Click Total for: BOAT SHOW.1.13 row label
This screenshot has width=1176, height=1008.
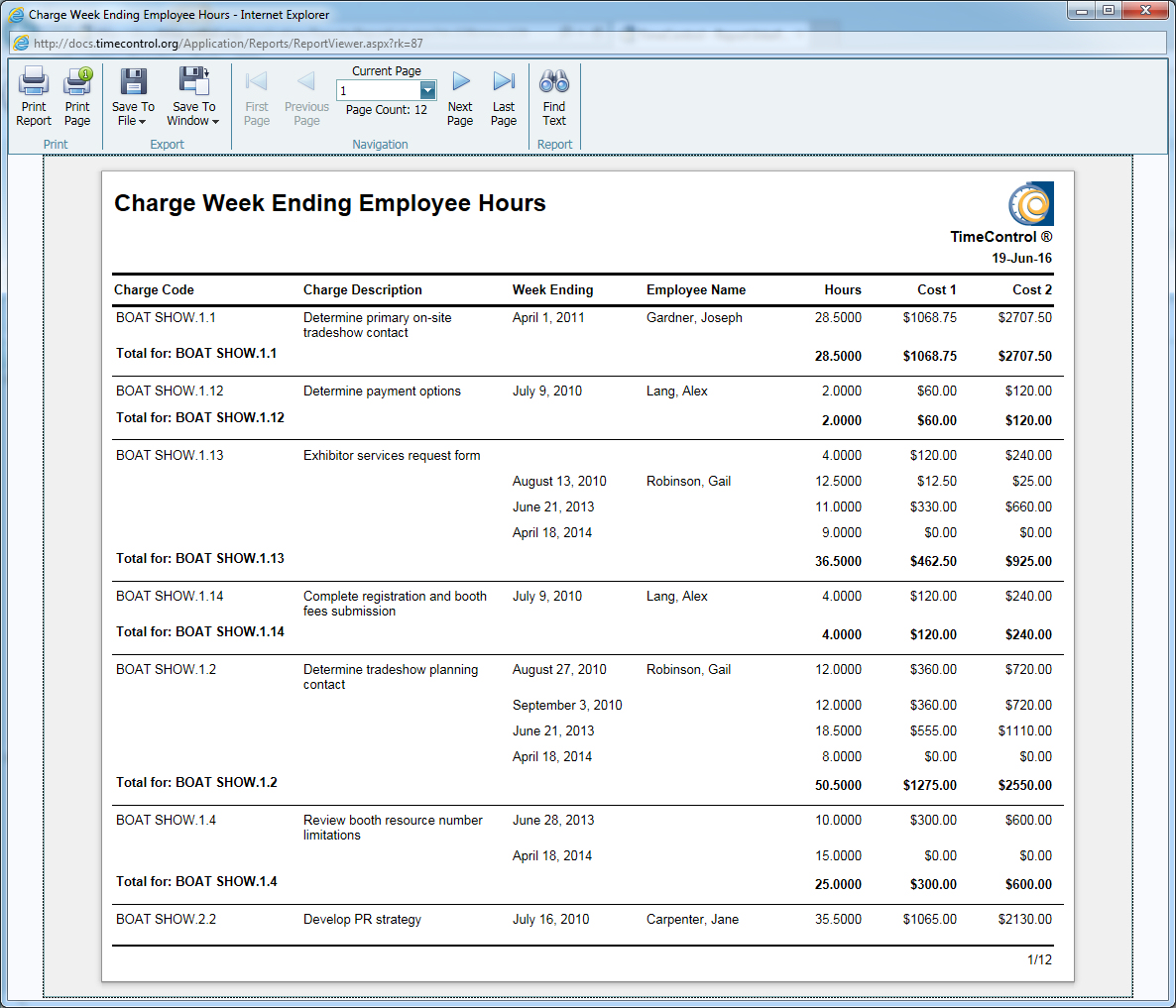pos(200,558)
